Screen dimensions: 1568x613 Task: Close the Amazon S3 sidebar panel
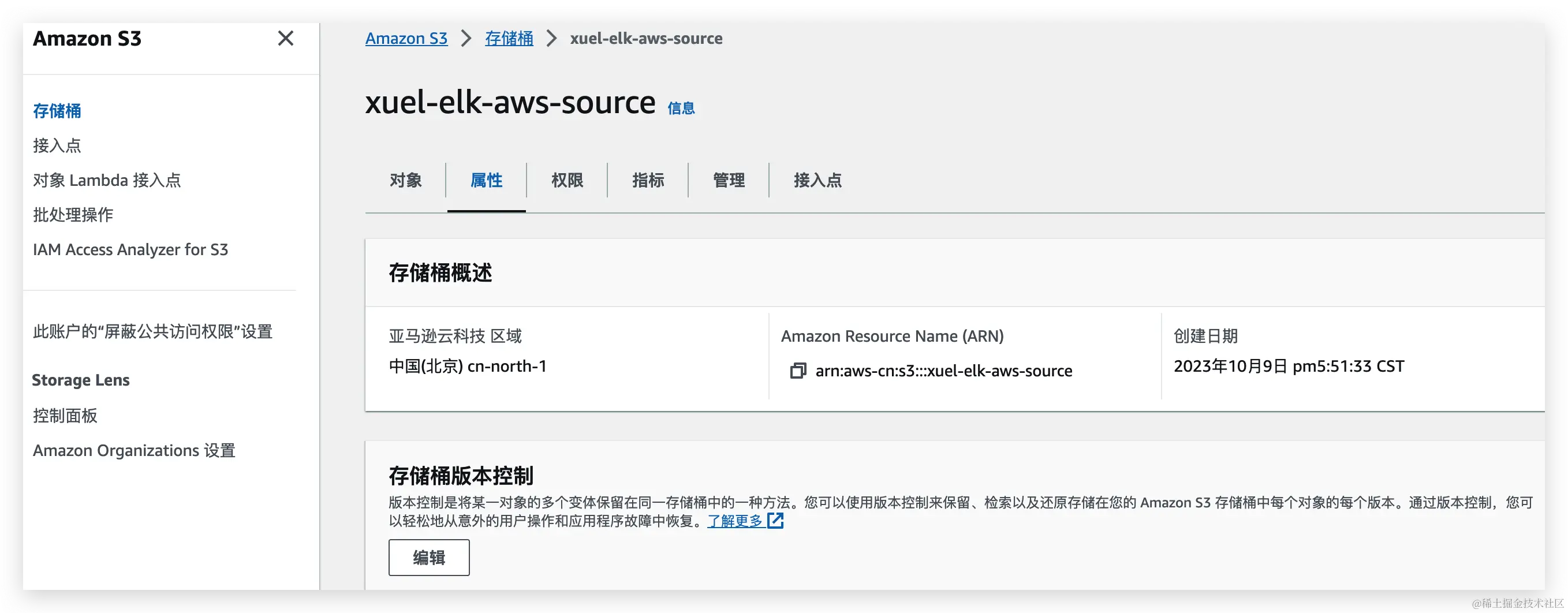[285, 38]
